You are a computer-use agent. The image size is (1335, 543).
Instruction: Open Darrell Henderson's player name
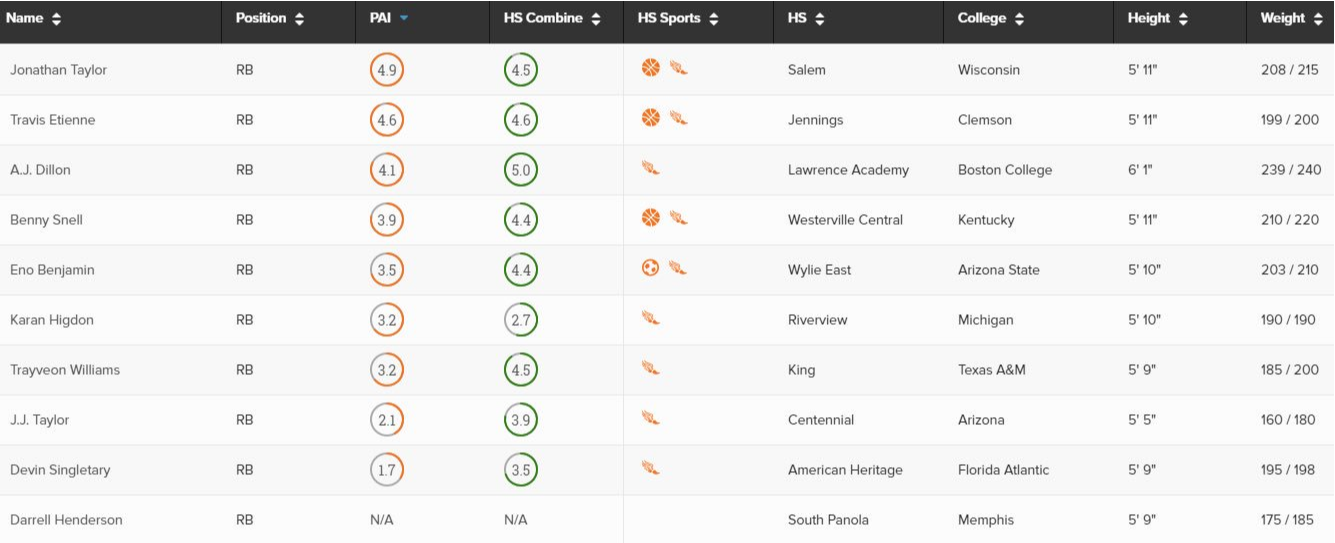tap(66, 520)
